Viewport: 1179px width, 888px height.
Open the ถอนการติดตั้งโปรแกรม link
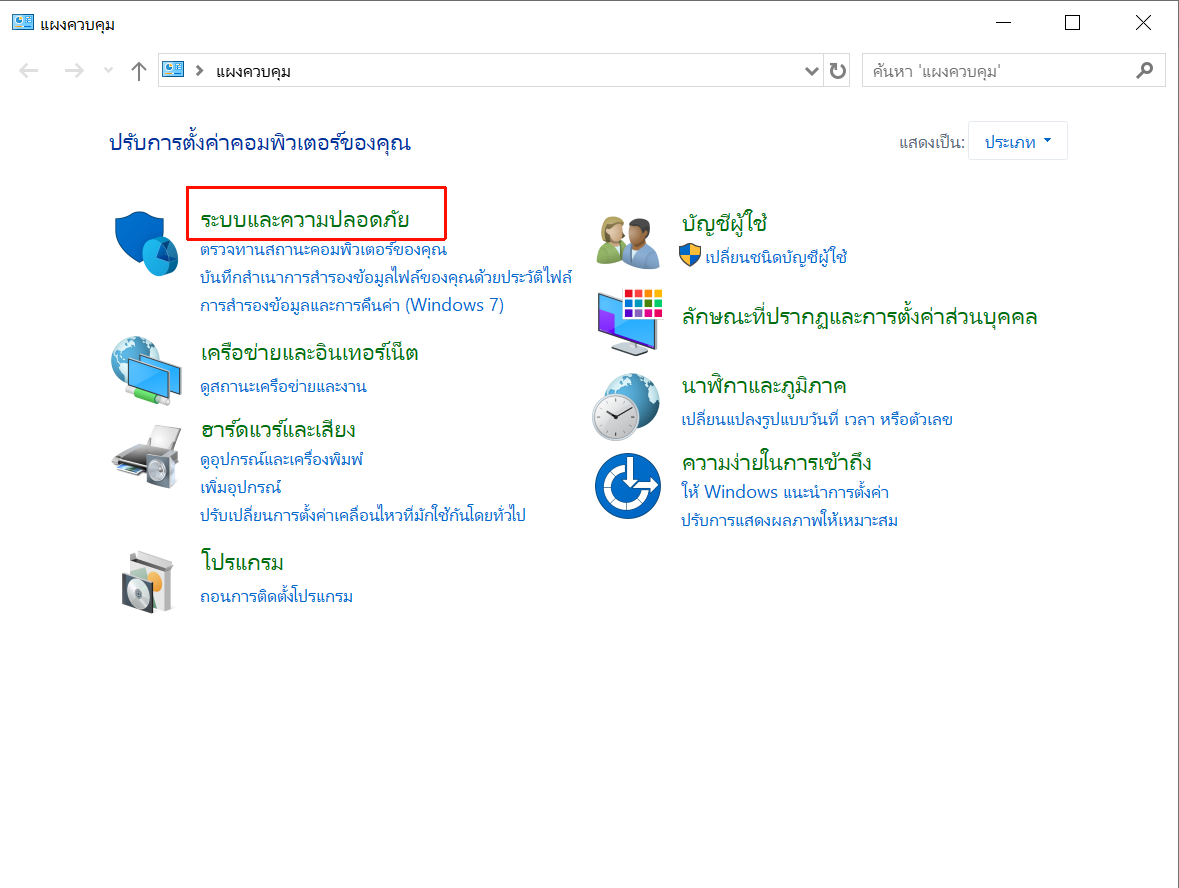pos(277,597)
